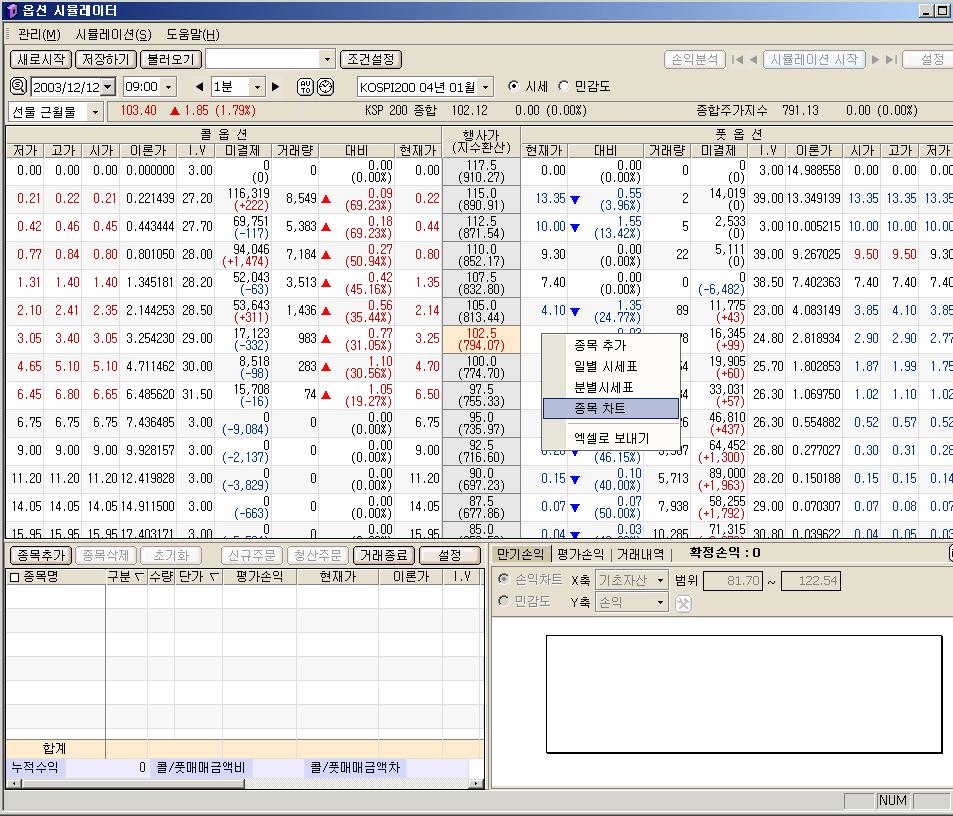Click the clock timer icon

tap(325, 87)
